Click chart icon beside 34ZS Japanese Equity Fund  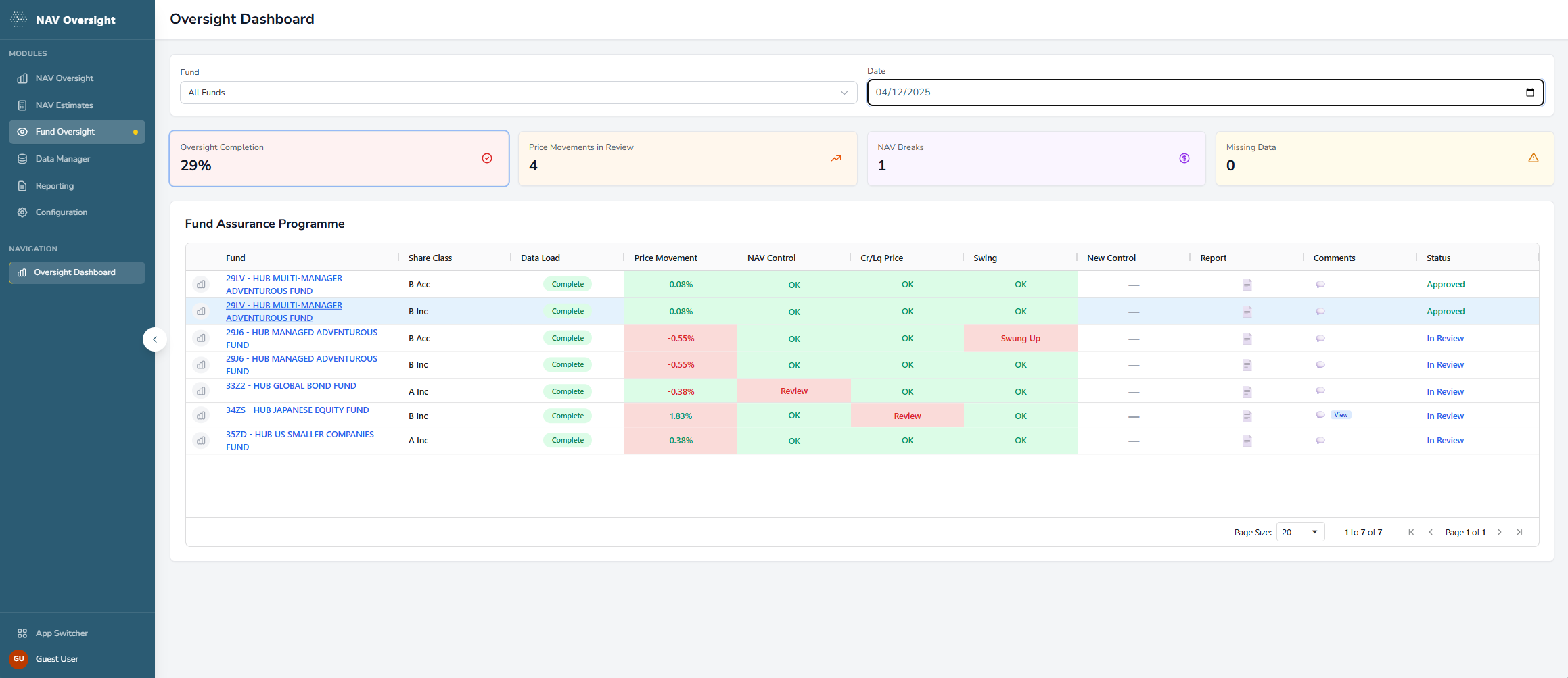(201, 416)
